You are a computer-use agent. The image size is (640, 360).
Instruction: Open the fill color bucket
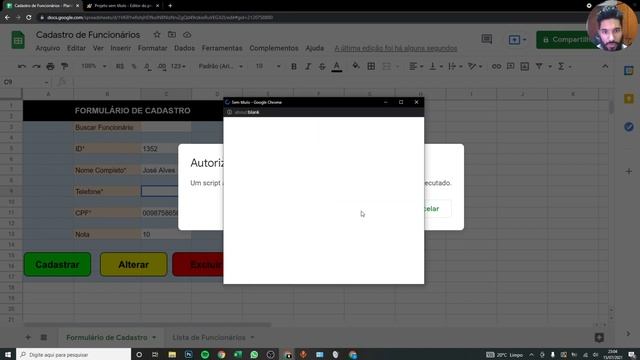(356, 66)
